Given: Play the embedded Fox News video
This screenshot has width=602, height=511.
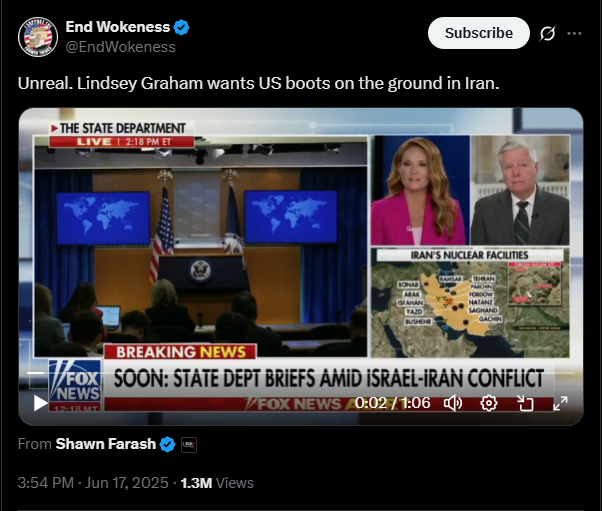Looking at the screenshot, I should (40, 403).
